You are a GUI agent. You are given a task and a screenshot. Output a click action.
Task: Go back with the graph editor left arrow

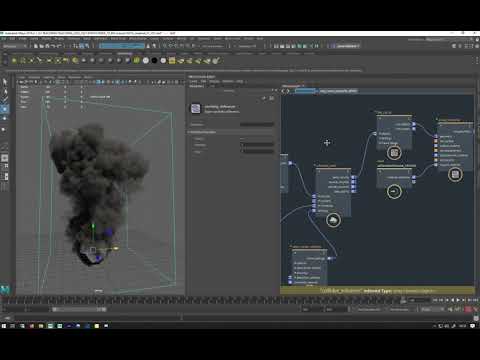pos(284,91)
